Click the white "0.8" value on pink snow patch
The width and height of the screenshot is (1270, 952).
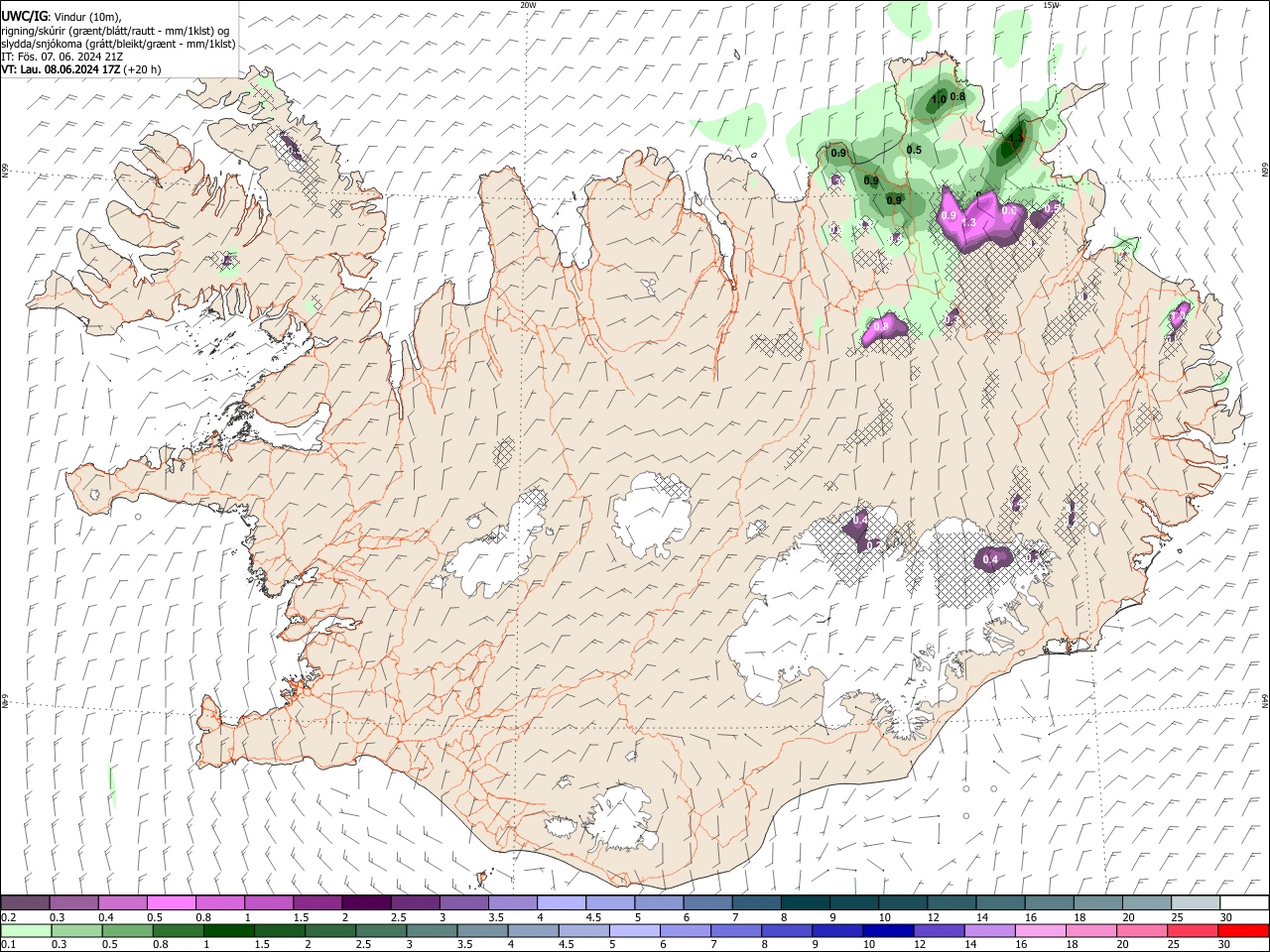[880, 327]
